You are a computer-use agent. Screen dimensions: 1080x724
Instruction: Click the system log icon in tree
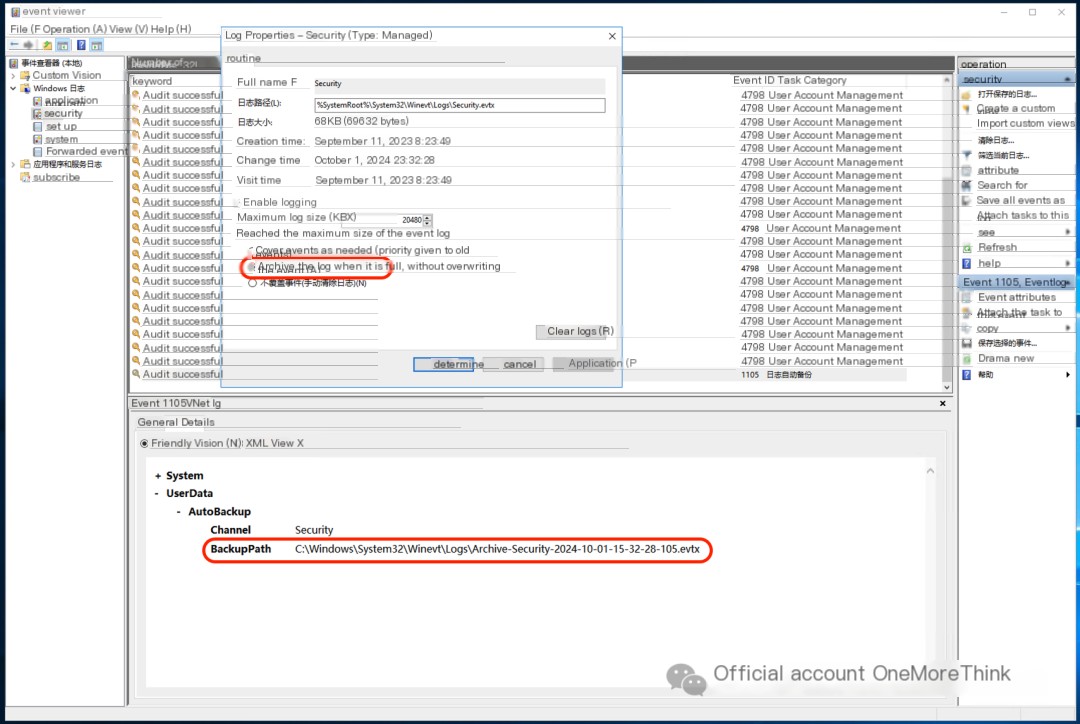pyautogui.click(x=37, y=140)
